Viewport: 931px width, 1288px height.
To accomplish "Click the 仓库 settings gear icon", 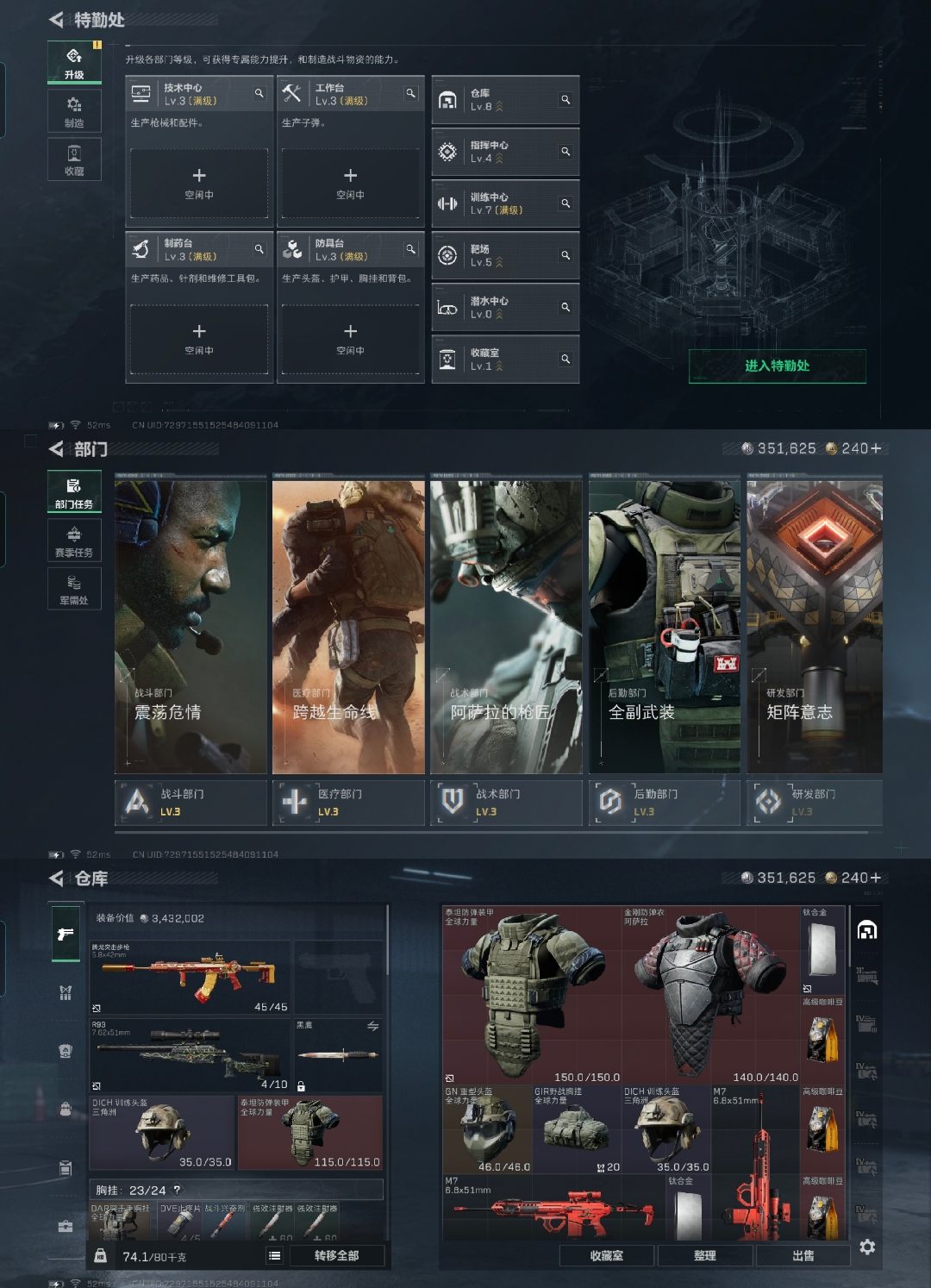I will pyautogui.click(x=867, y=1247).
